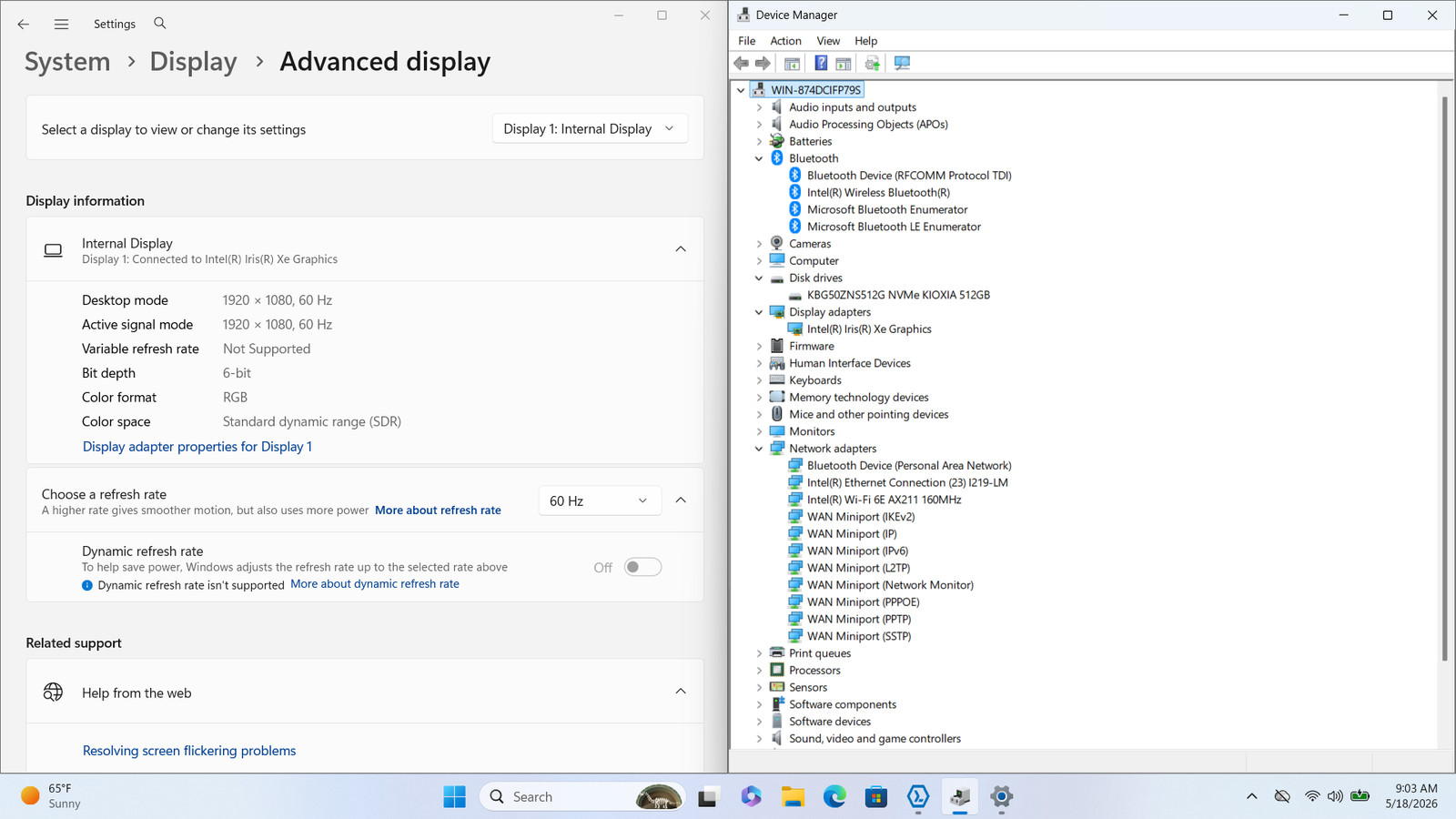Open Settings hamburger navigation menu
Screen dimensions: 1456x819
tap(61, 24)
